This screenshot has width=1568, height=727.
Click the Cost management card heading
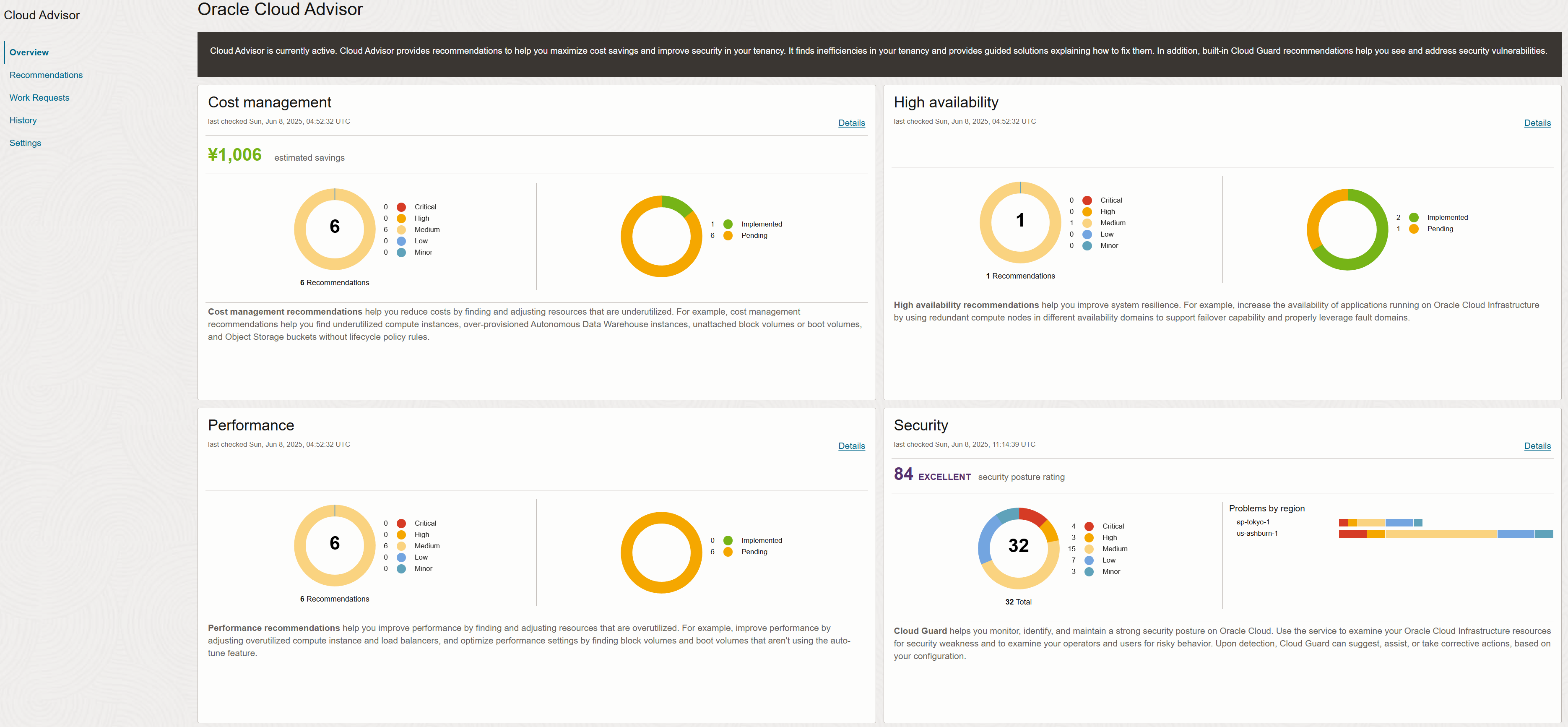pos(269,102)
